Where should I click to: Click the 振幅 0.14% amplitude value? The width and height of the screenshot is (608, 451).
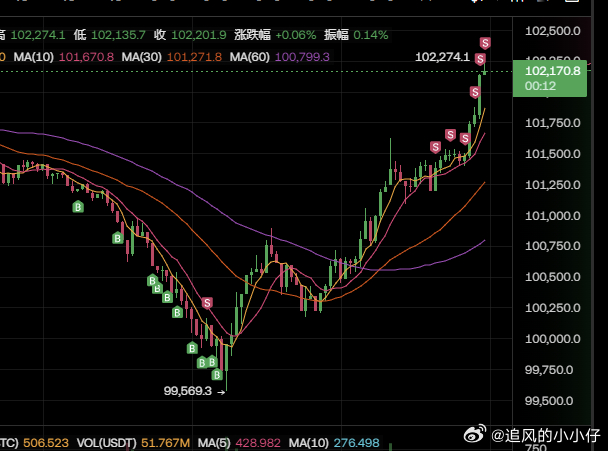point(356,35)
